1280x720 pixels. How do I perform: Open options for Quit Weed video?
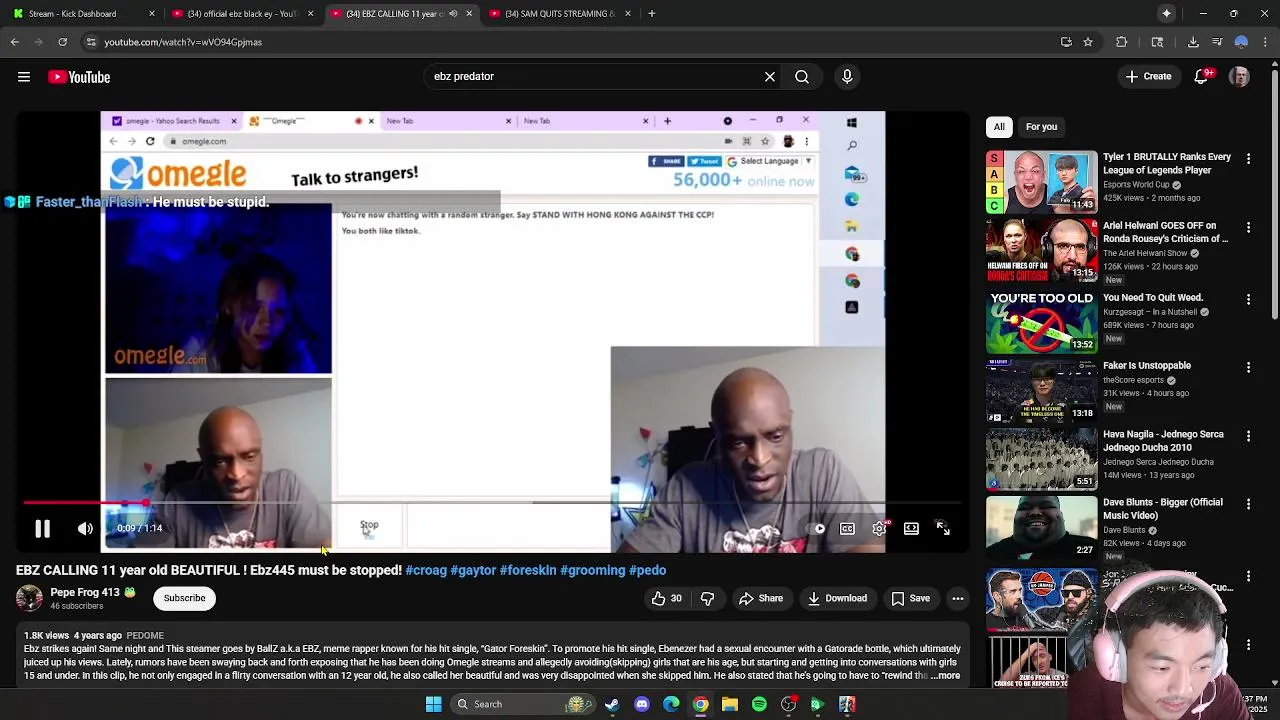coord(1248,299)
